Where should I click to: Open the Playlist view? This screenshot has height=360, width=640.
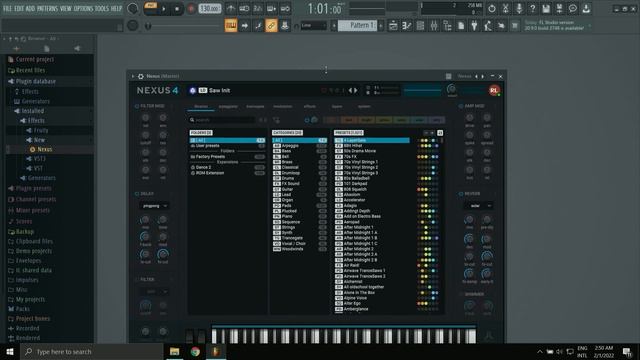393,26
